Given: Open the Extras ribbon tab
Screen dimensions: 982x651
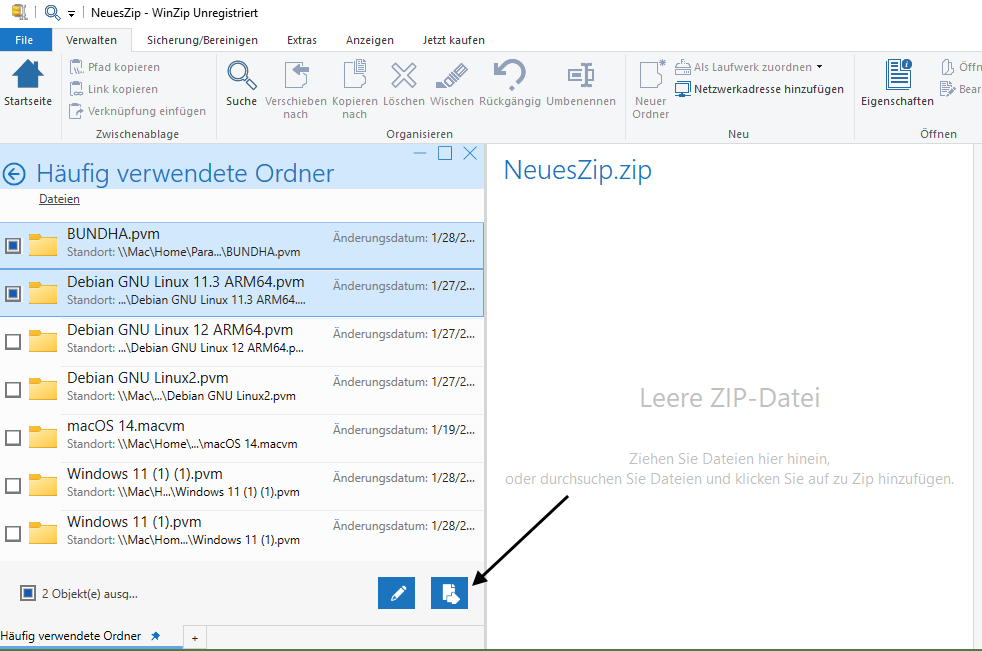Looking at the screenshot, I should click(302, 40).
